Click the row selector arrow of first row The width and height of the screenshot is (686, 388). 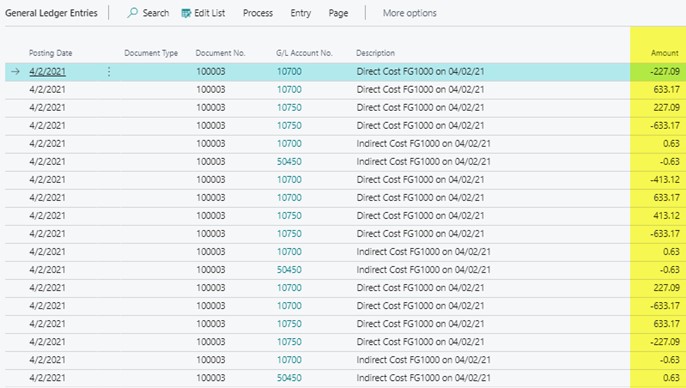15,71
